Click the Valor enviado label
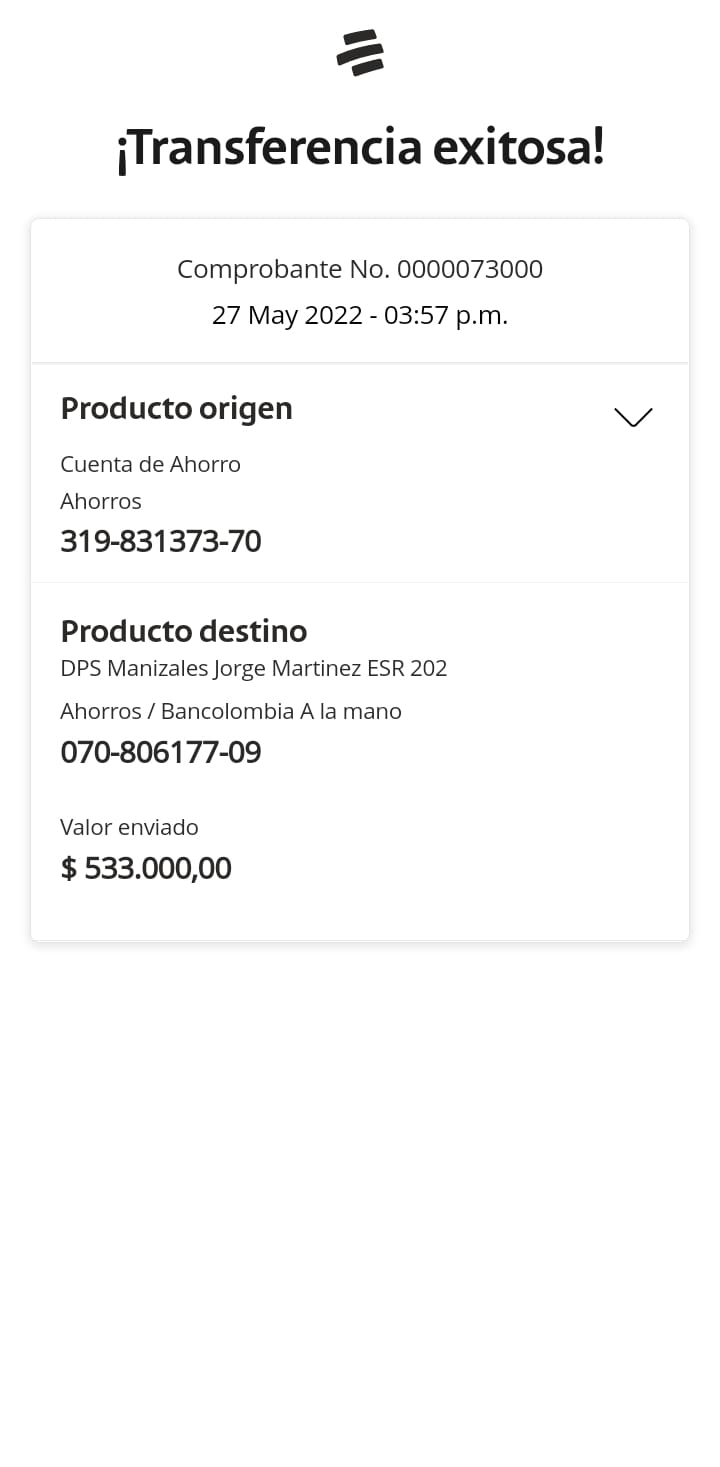The image size is (720, 1467). pyautogui.click(x=129, y=827)
